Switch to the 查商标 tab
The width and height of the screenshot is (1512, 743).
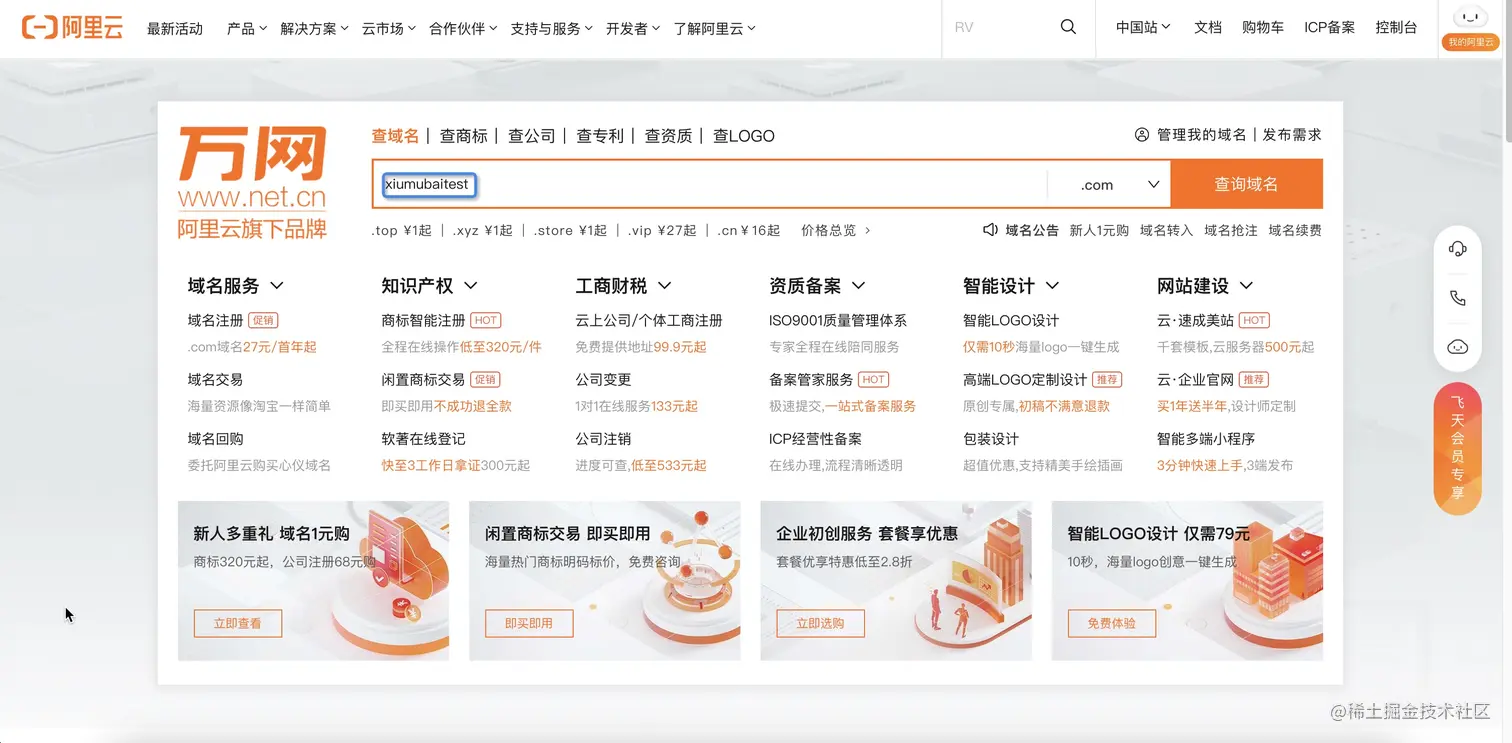click(x=464, y=136)
